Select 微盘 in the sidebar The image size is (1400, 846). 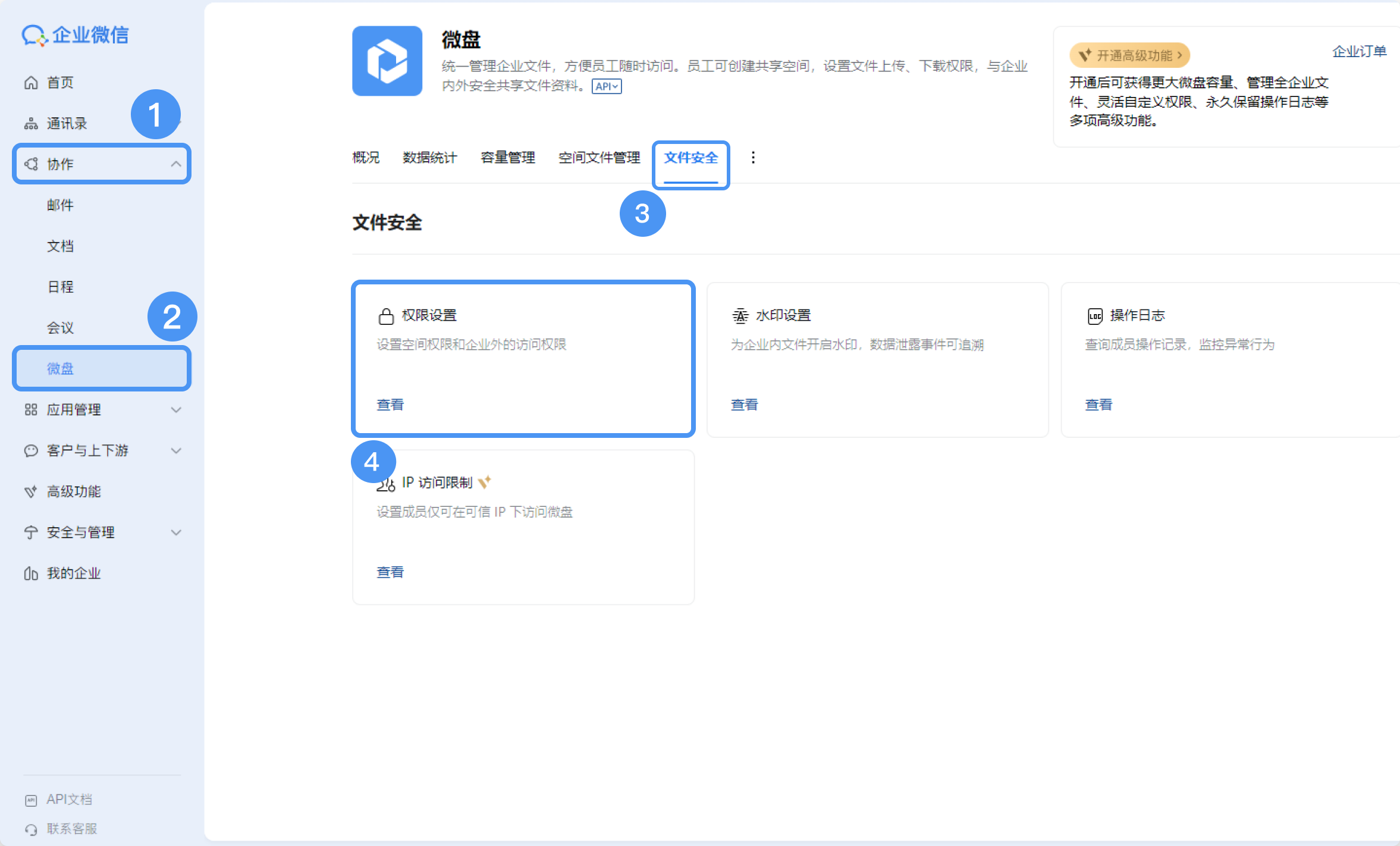[x=102, y=369]
